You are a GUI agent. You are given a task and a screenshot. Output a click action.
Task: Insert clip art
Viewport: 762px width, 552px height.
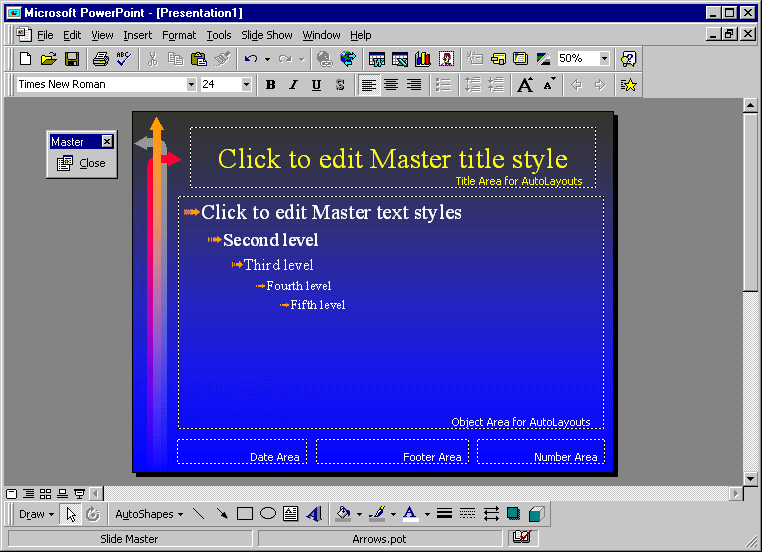[x=446, y=59]
